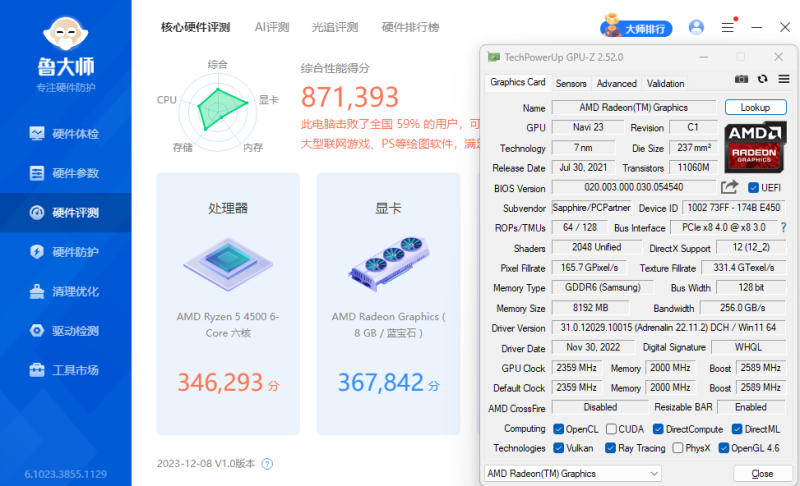Click the 鲁大师 mascot logo
800x486 pixels.
[x=65, y=33]
